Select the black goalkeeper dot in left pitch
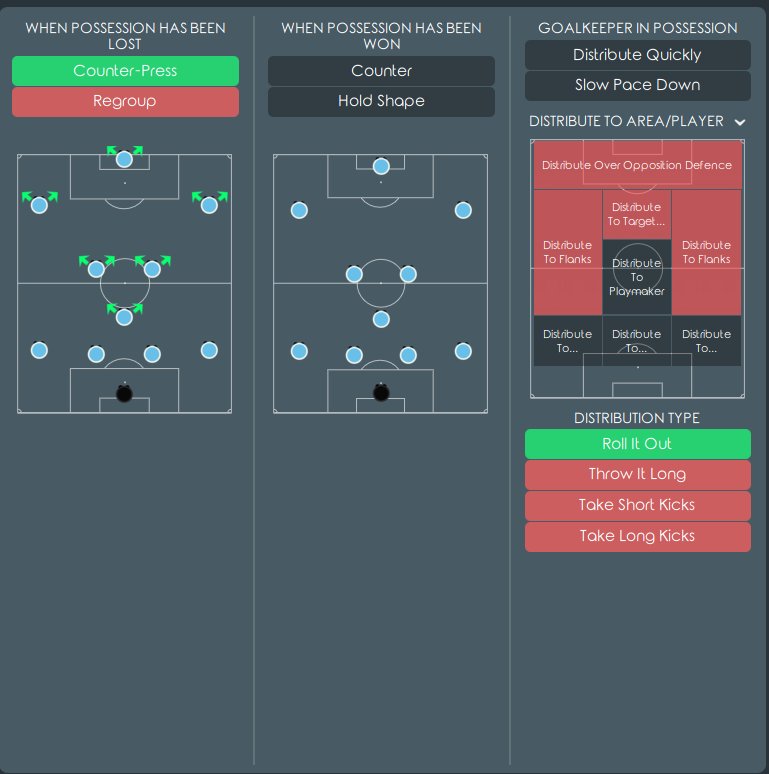 pyautogui.click(x=124, y=393)
